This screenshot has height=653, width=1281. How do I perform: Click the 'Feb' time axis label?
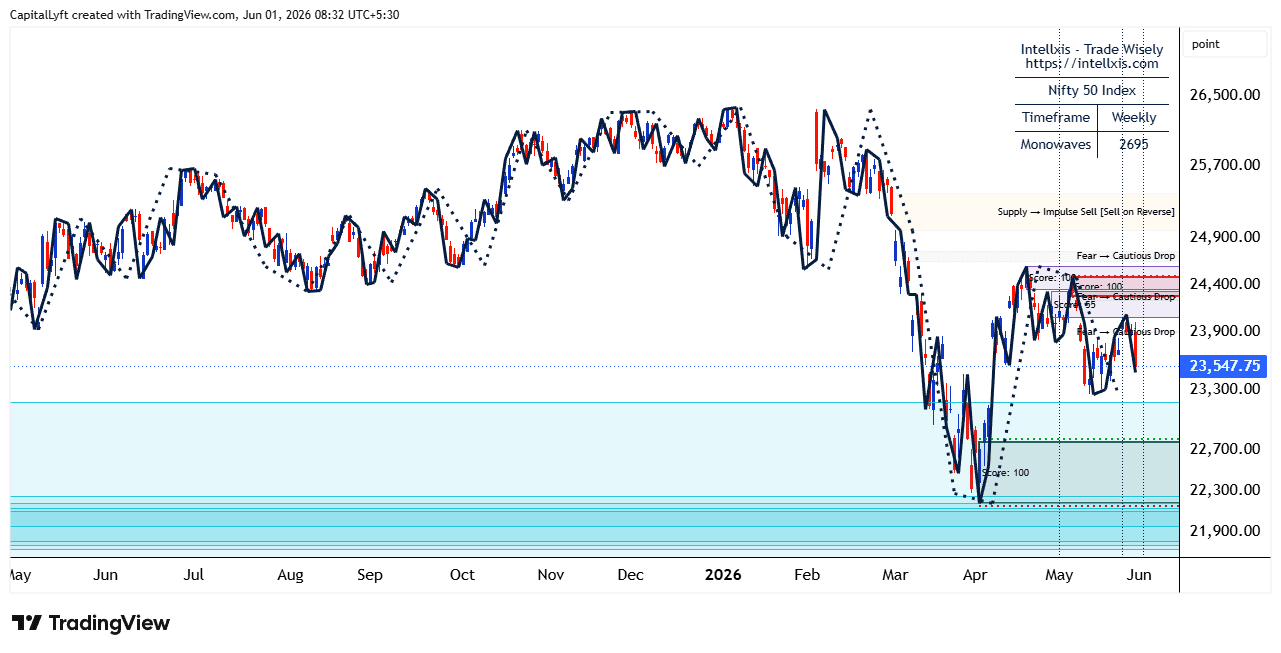click(x=807, y=575)
